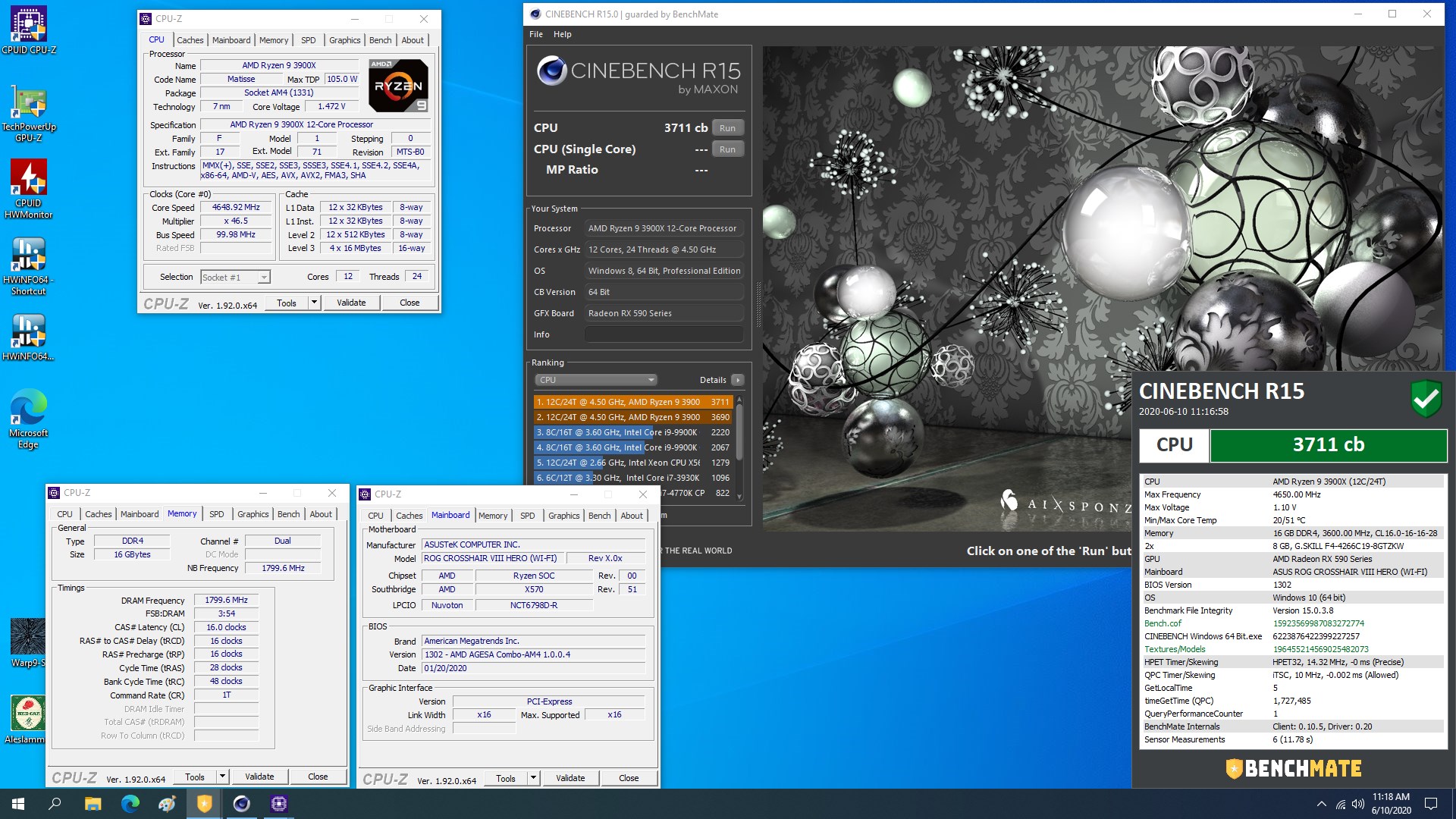This screenshot has height=819, width=1456.
Task: Open taskbar Search icon
Action: point(55,804)
